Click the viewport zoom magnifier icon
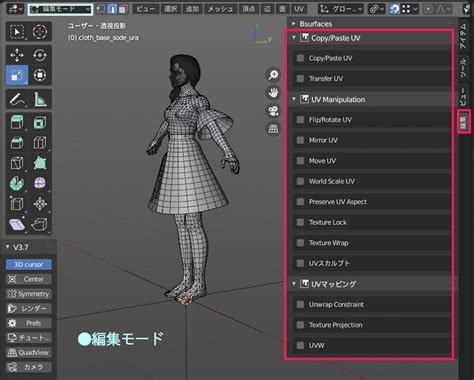This screenshot has width=474, height=380. [273, 75]
